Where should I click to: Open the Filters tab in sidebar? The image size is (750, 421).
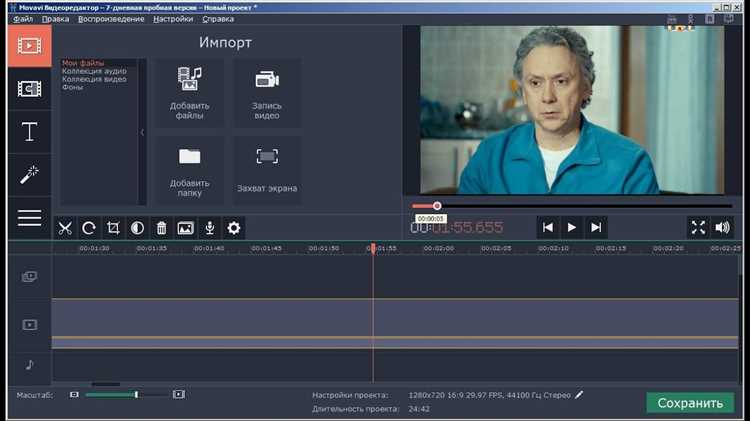pyautogui.click(x=30, y=89)
